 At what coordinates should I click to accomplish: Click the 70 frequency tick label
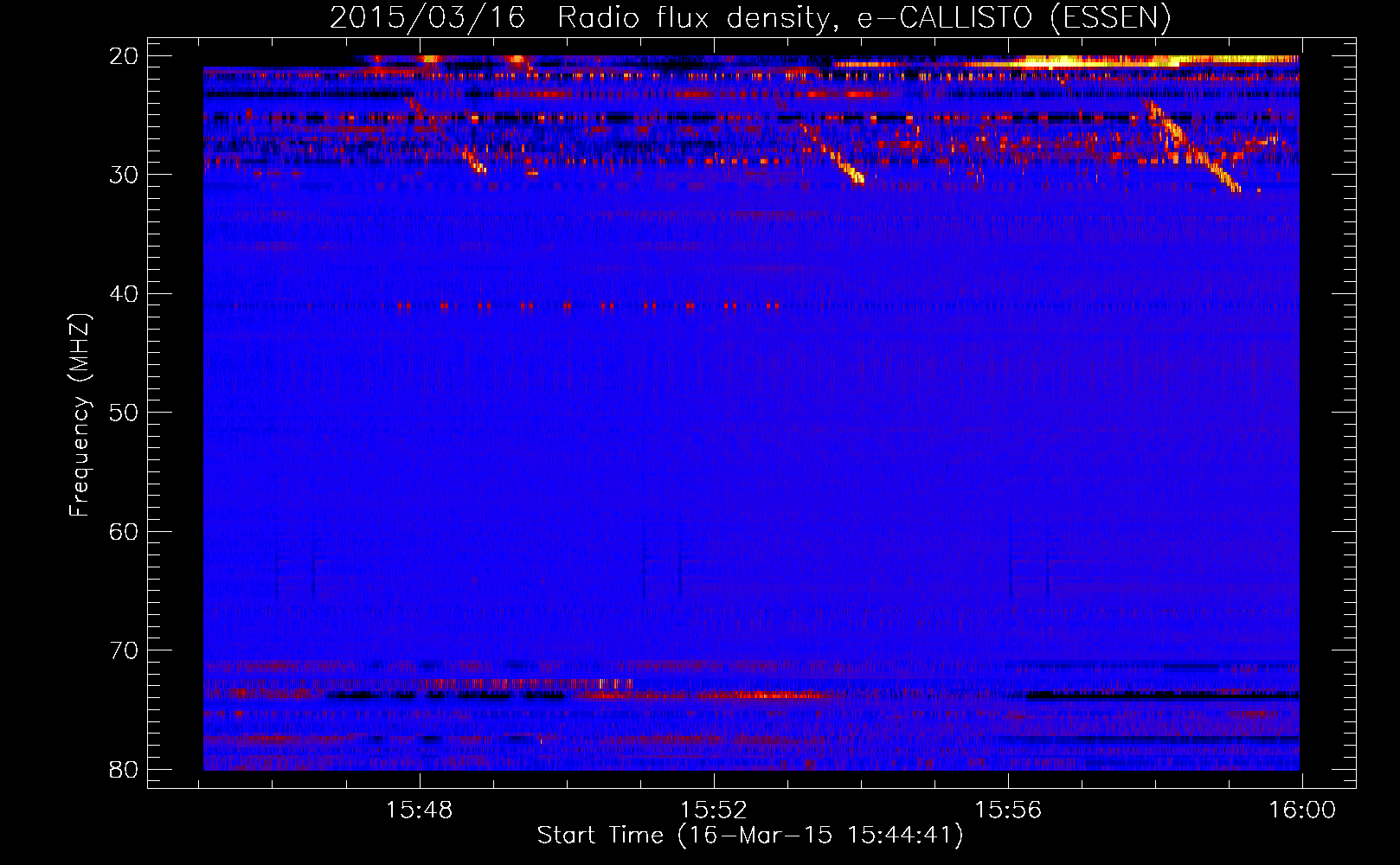click(x=124, y=650)
